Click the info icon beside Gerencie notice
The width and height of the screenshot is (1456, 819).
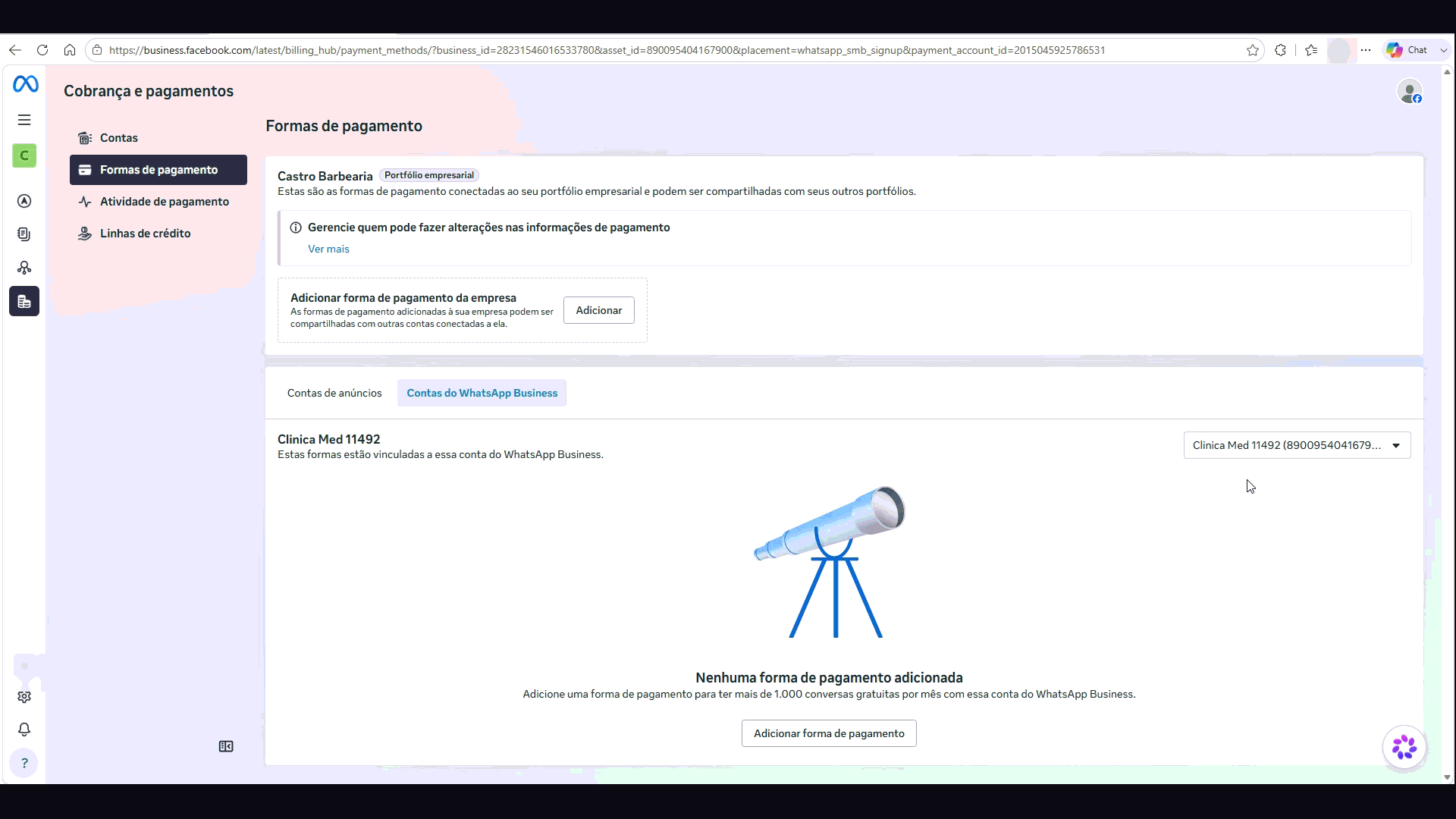(296, 227)
